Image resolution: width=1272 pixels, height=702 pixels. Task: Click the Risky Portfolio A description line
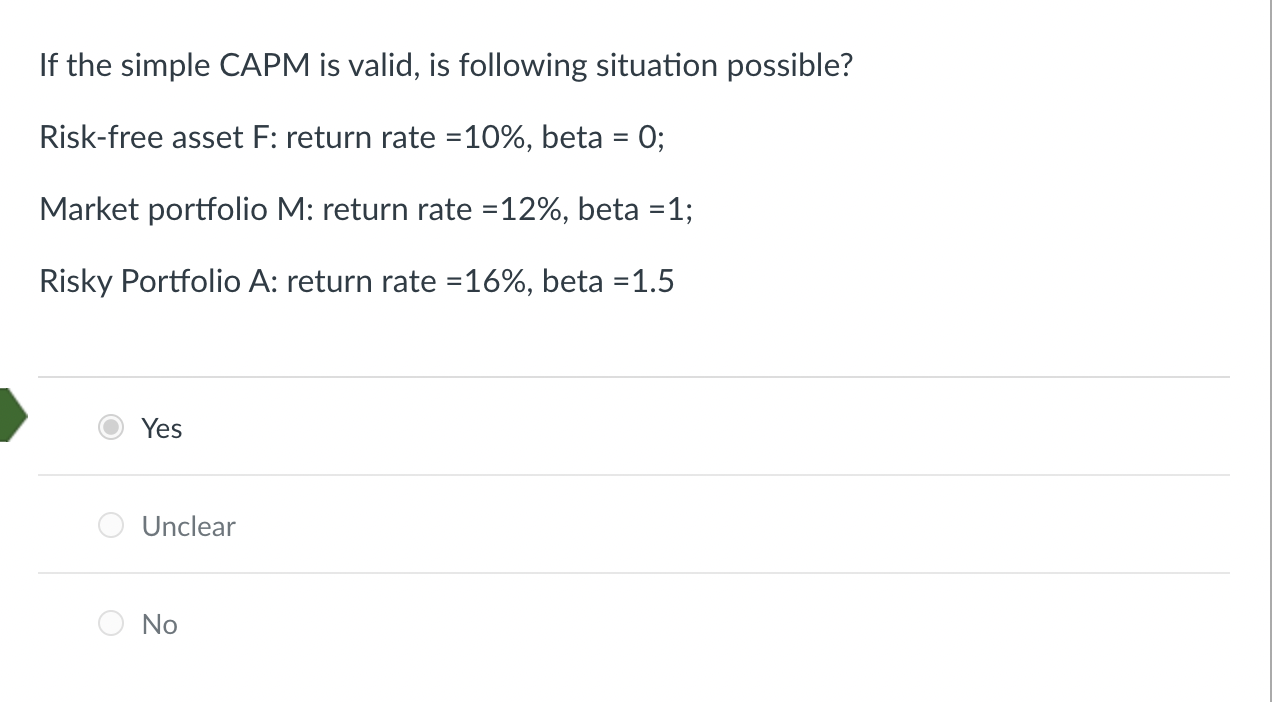[356, 281]
